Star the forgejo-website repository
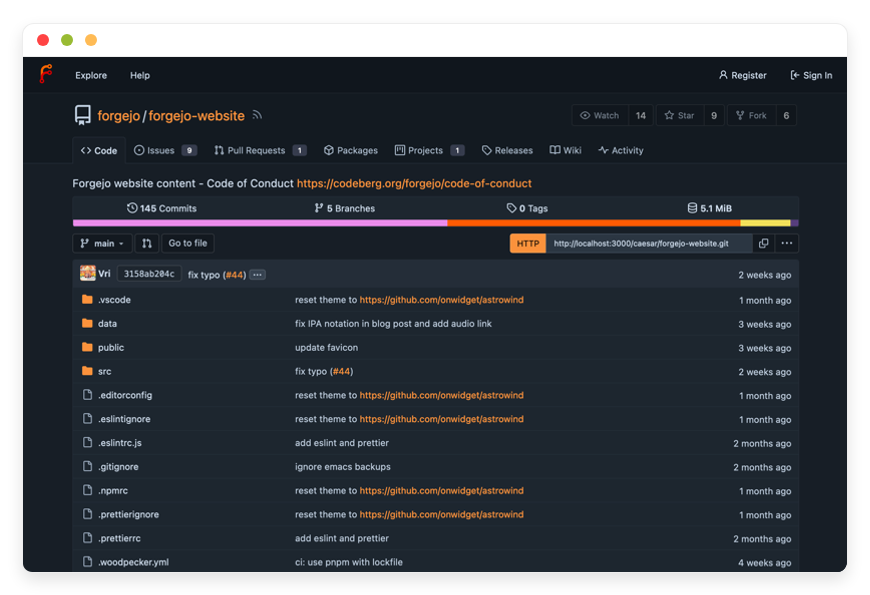Screen dimensions: 870x595 click(680, 115)
